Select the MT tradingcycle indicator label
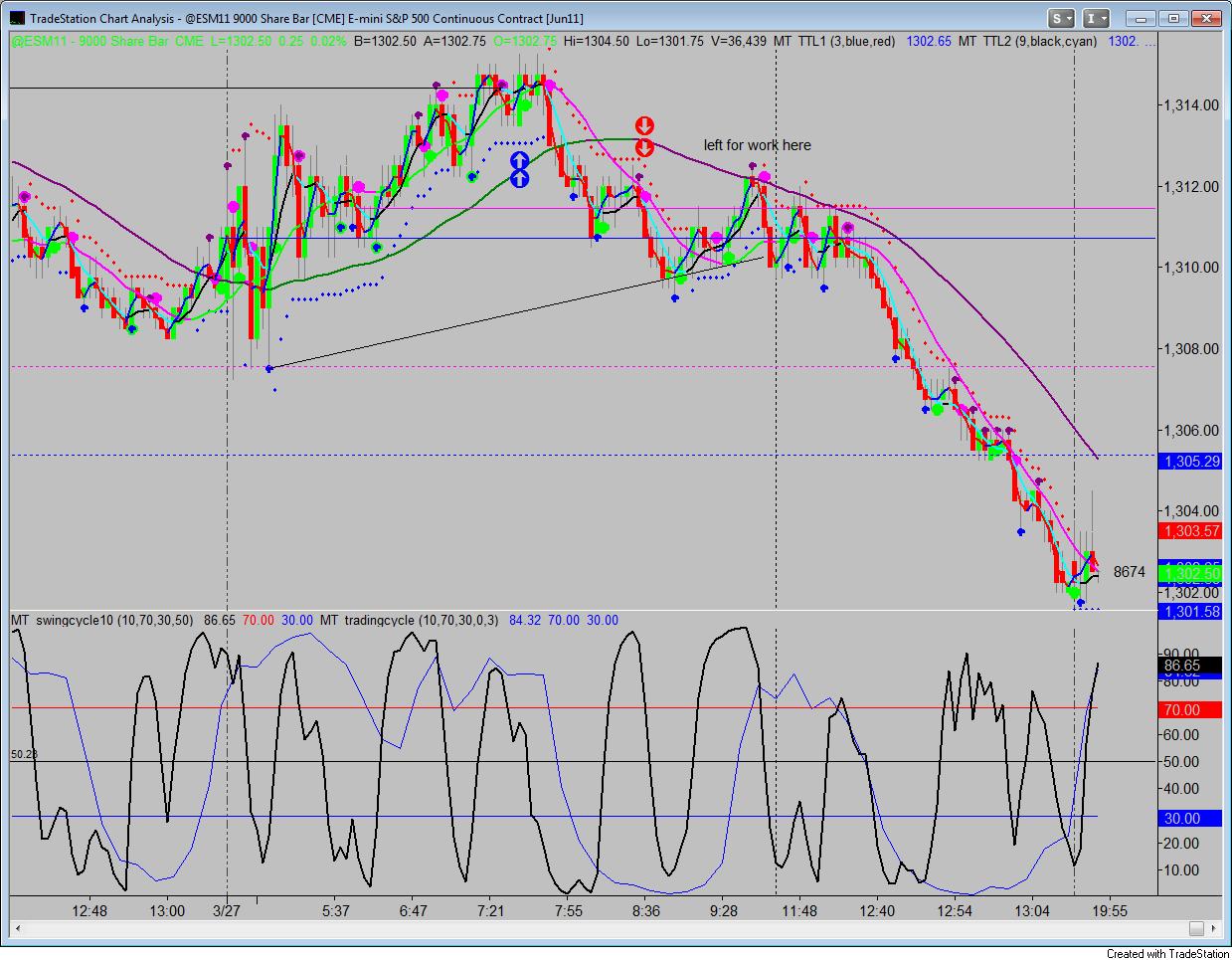This screenshot has width=1232, height=960. click(x=412, y=620)
